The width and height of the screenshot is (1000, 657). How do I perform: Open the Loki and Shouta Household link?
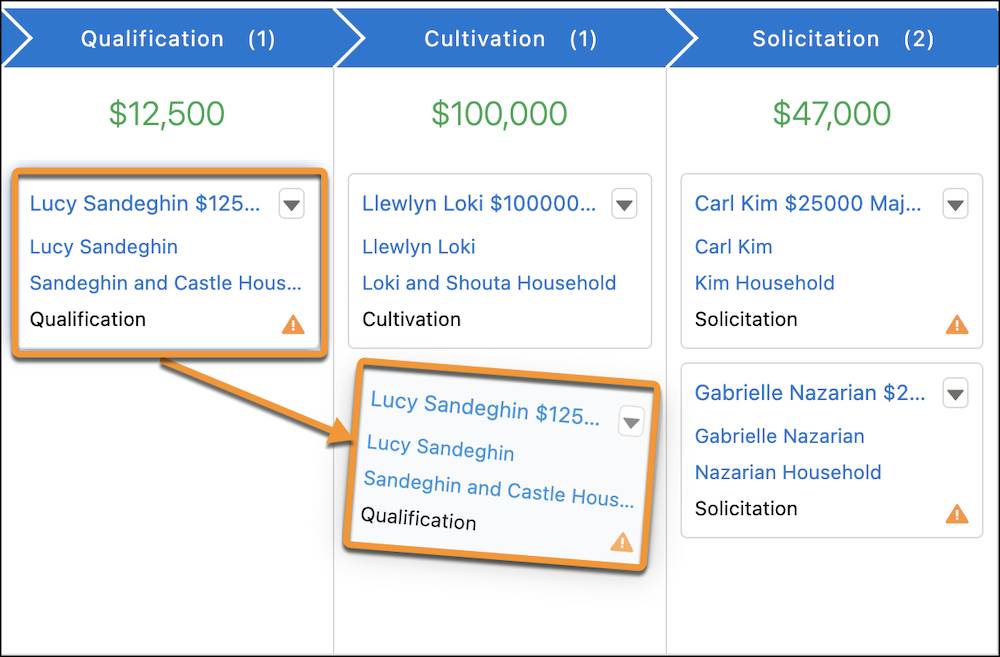[489, 283]
